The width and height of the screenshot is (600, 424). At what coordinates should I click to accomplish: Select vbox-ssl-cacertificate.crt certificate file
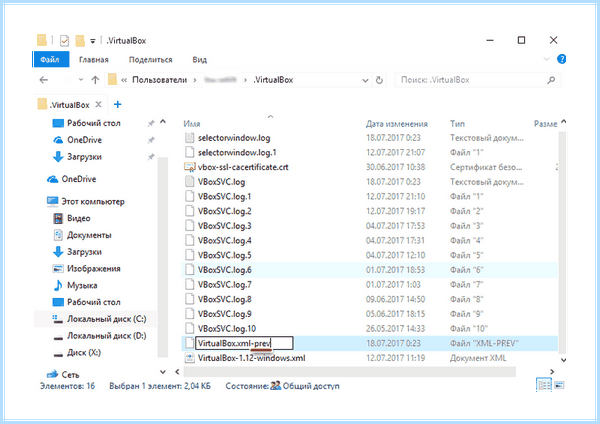[x=243, y=167]
